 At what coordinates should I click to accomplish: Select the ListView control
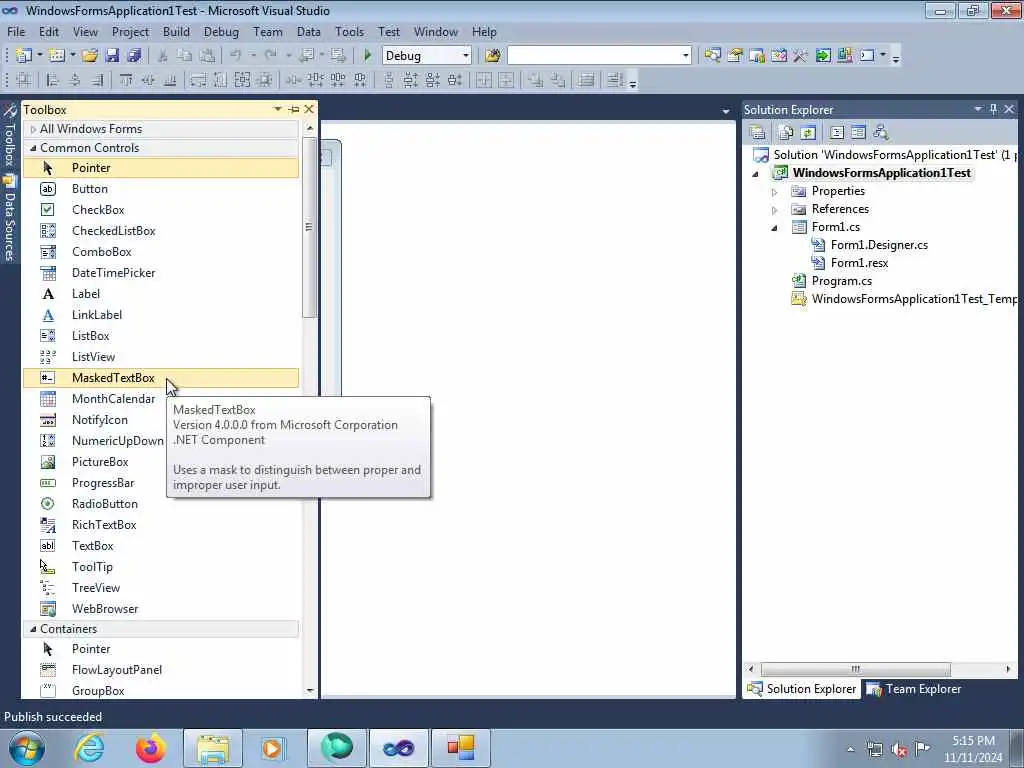click(x=161, y=357)
